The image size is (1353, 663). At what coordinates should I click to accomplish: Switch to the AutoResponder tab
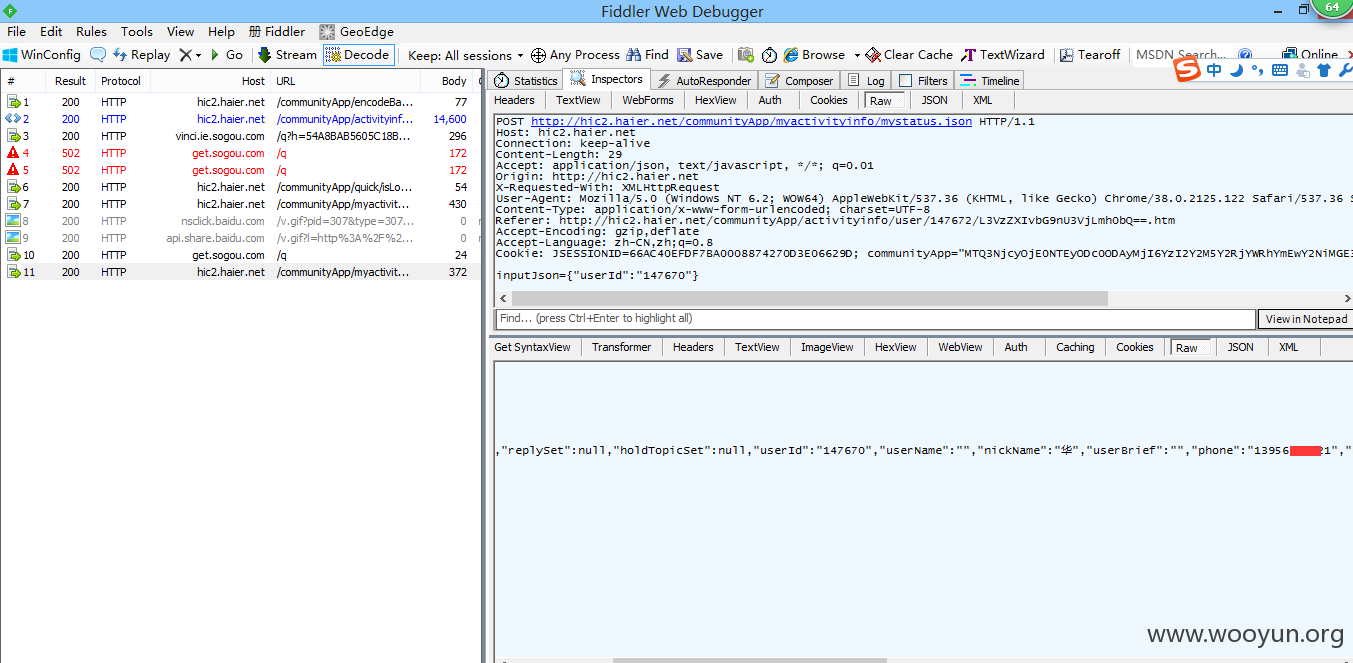point(704,81)
